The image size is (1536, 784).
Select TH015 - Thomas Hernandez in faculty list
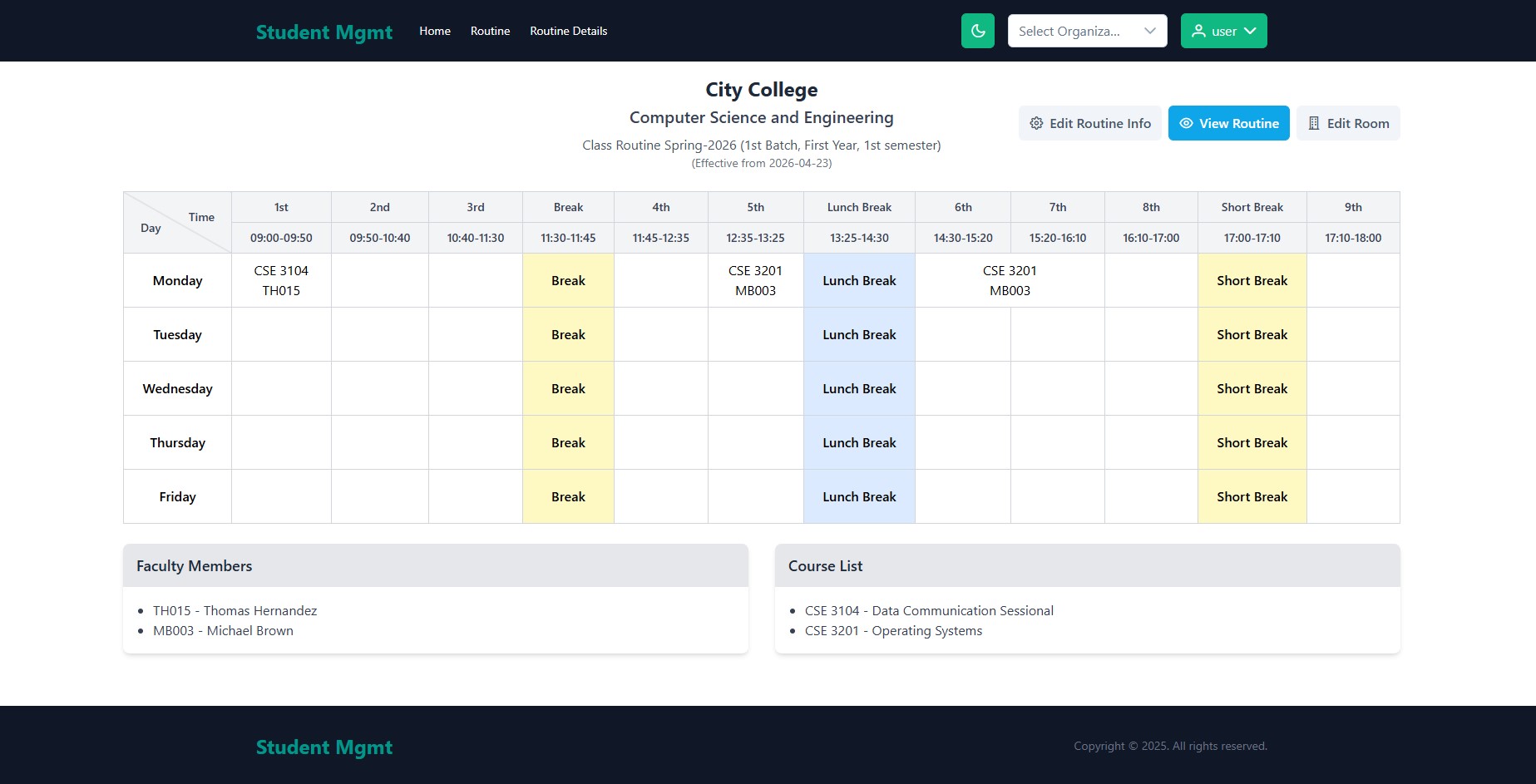click(x=235, y=610)
